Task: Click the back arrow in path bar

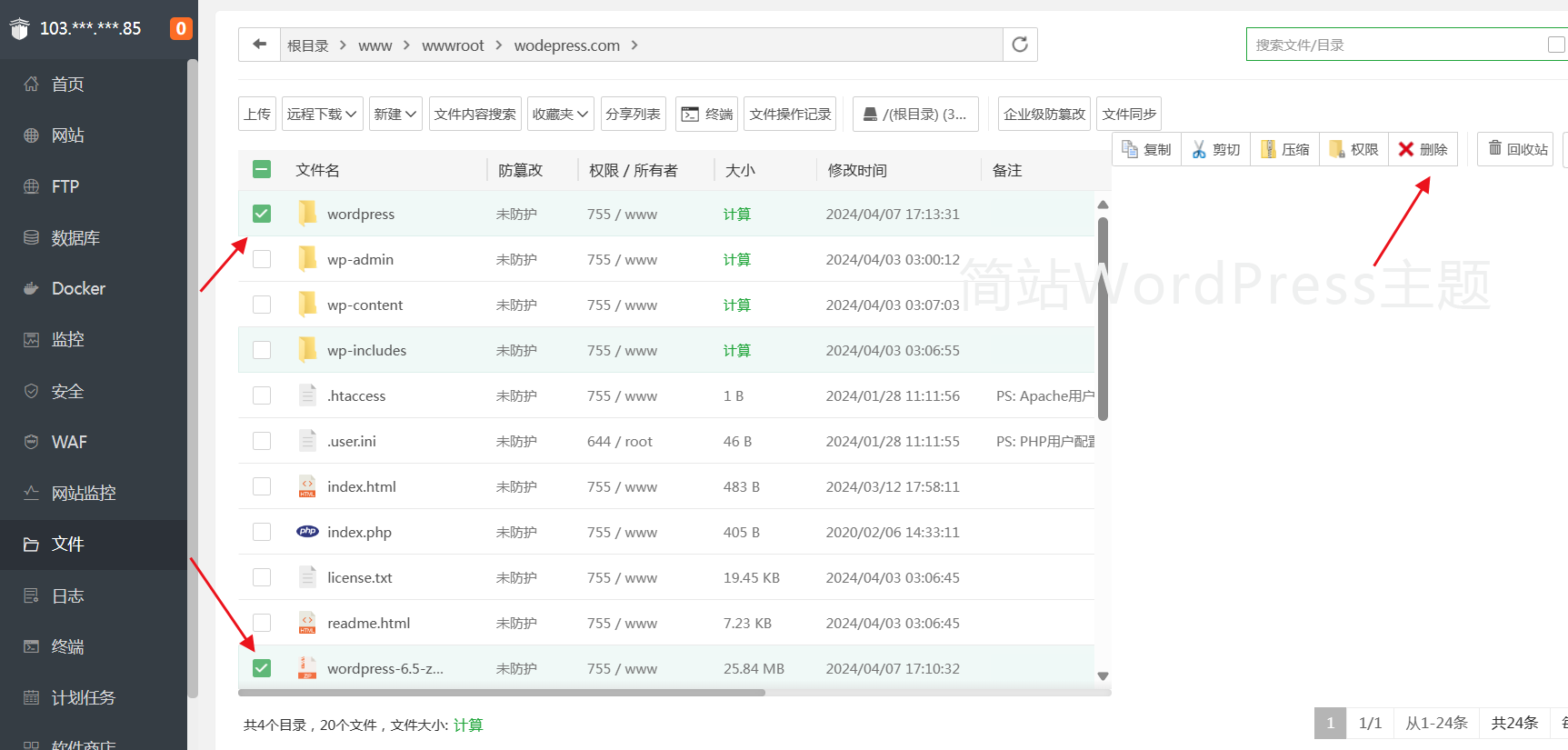Action: 260,45
